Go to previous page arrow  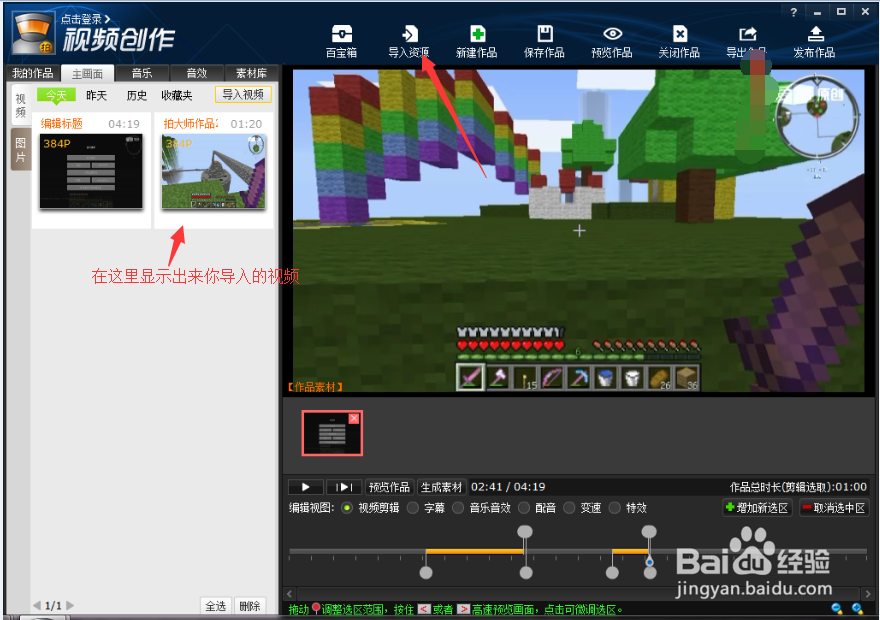37,605
